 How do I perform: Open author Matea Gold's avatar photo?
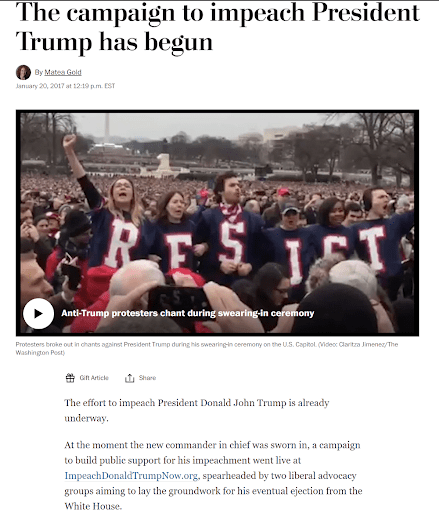(x=23, y=72)
